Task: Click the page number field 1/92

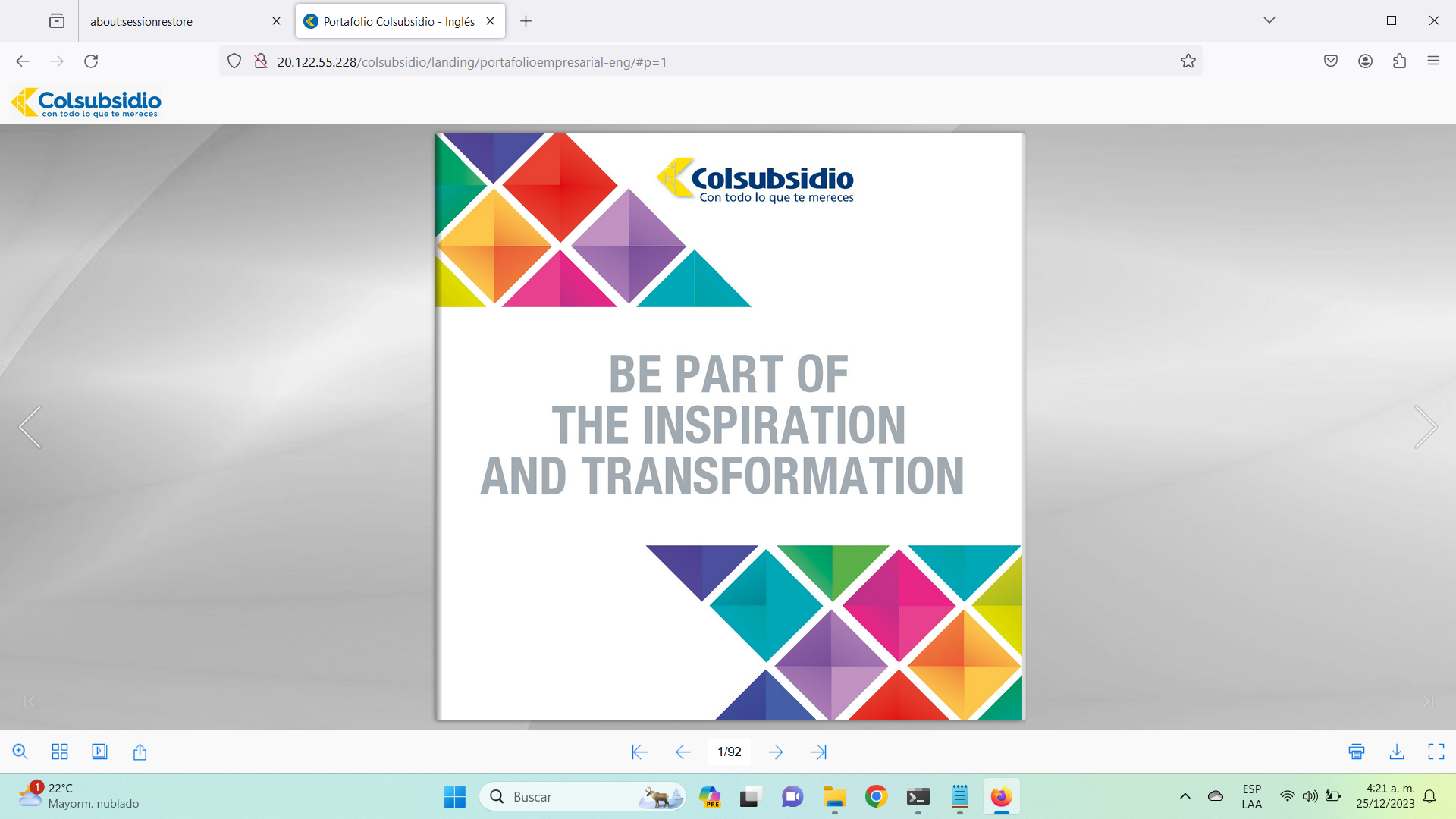Action: tap(729, 752)
